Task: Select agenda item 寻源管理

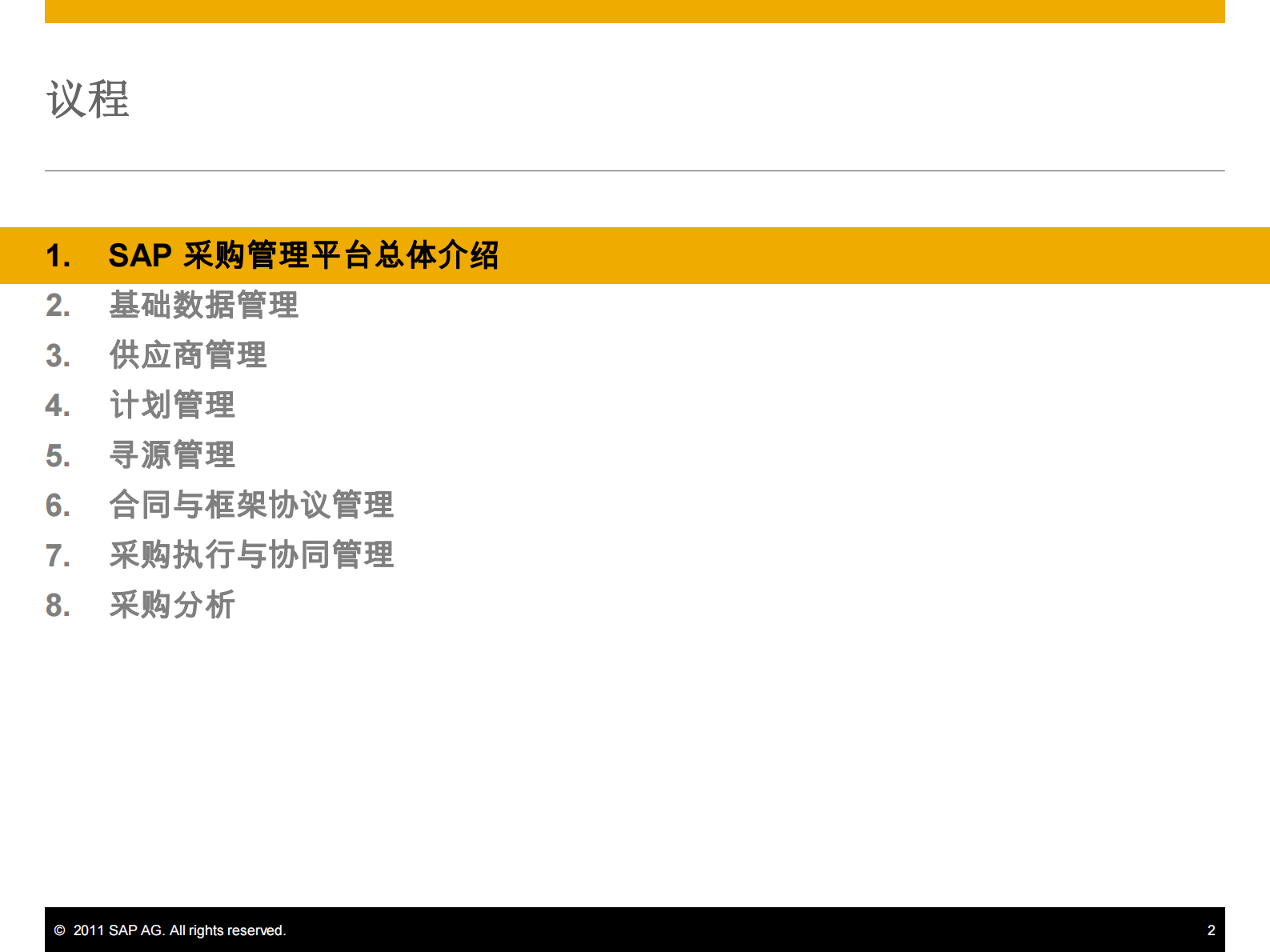Action: click(172, 455)
